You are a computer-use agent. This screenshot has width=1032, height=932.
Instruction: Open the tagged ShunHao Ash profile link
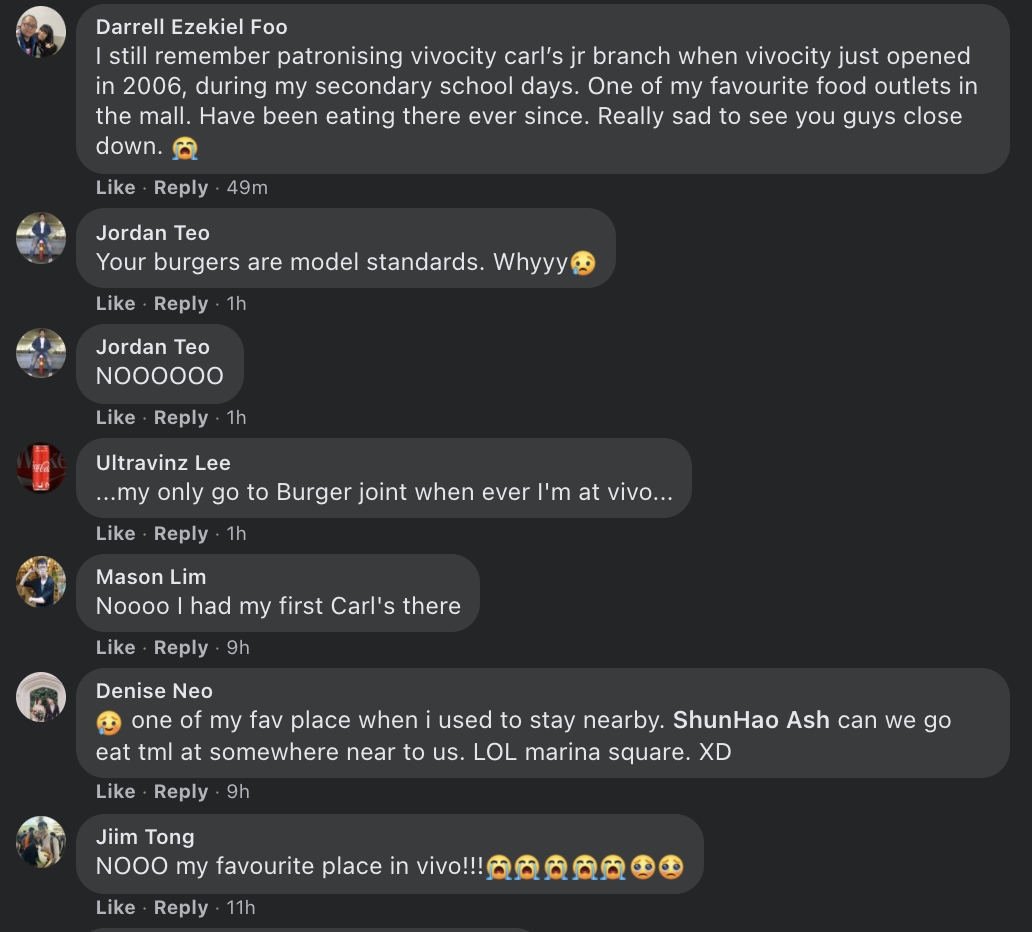coord(751,720)
